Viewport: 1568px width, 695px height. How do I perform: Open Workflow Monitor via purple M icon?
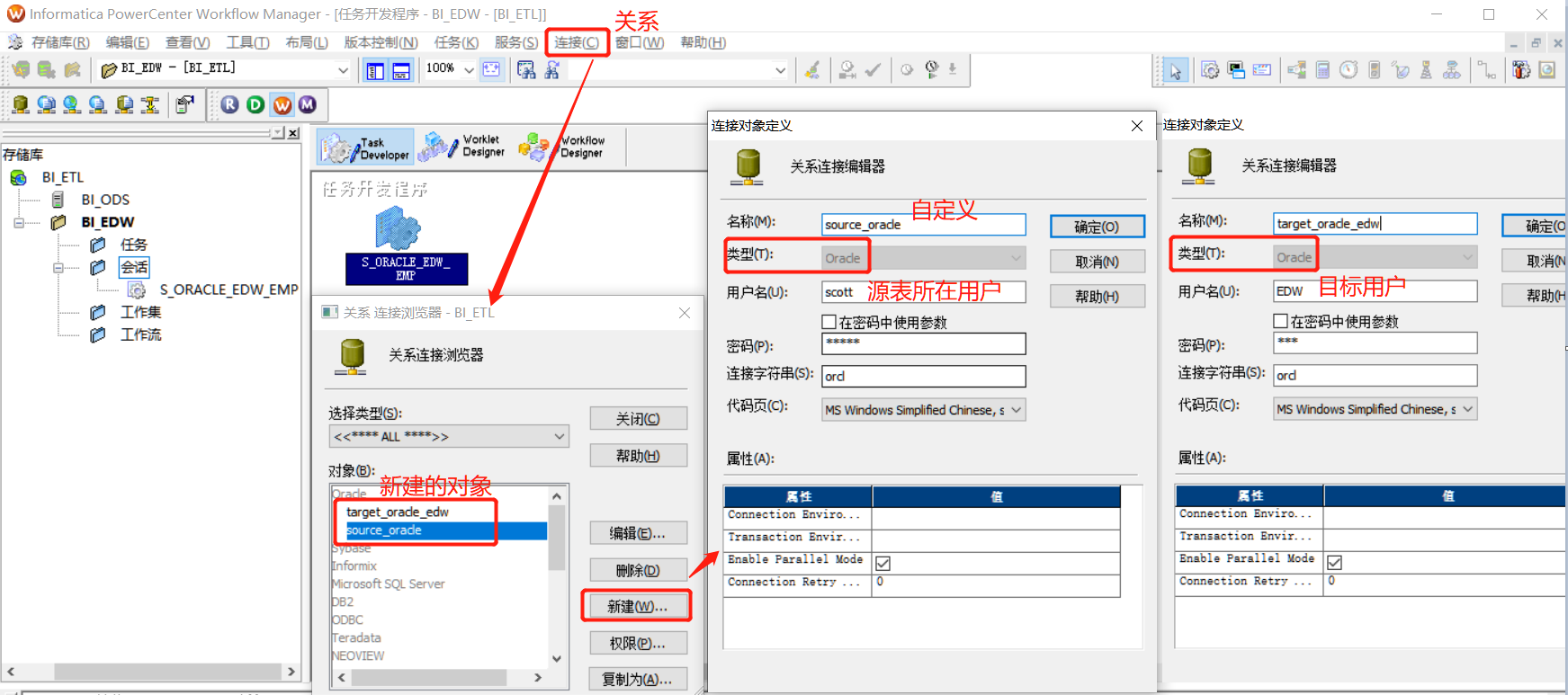click(x=308, y=104)
